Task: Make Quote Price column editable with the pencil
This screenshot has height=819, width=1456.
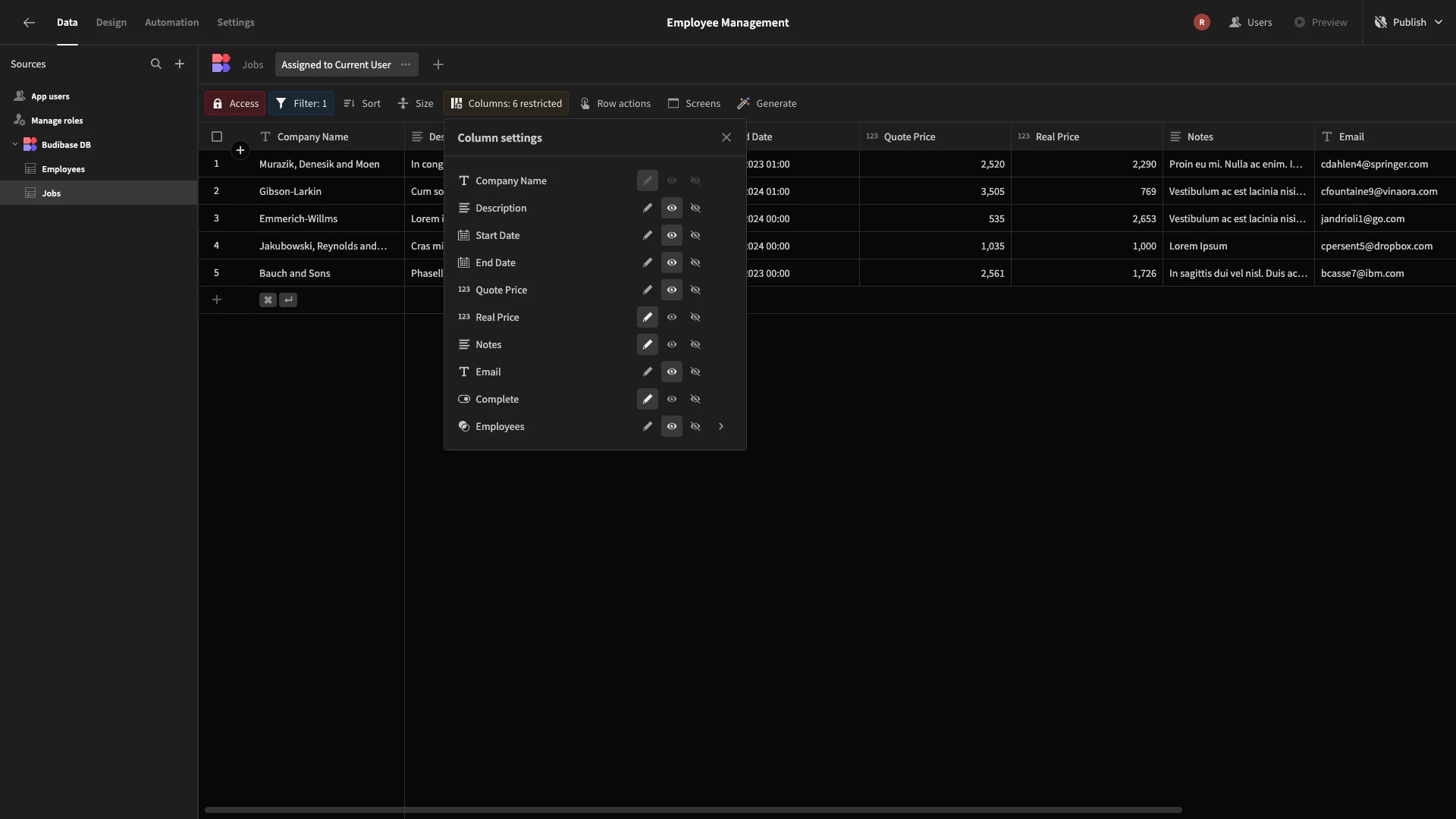Action: click(648, 290)
